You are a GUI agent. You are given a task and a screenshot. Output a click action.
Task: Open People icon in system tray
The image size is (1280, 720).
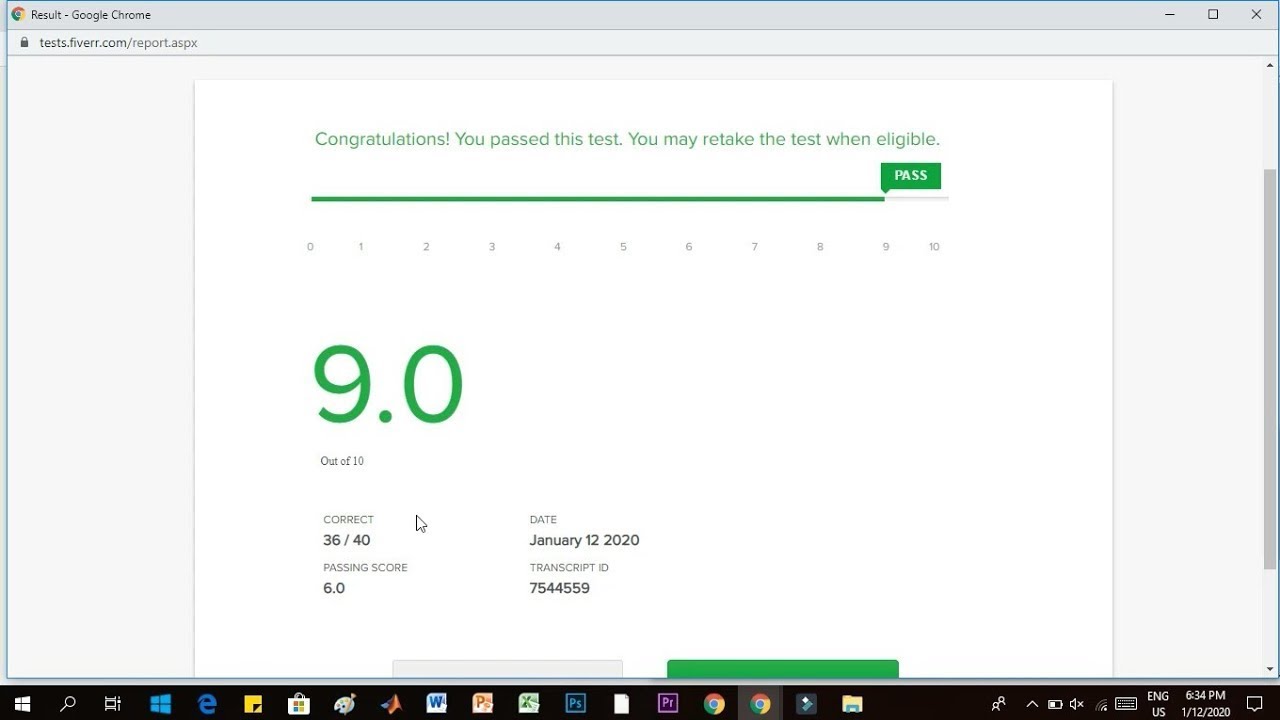[998, 703]
